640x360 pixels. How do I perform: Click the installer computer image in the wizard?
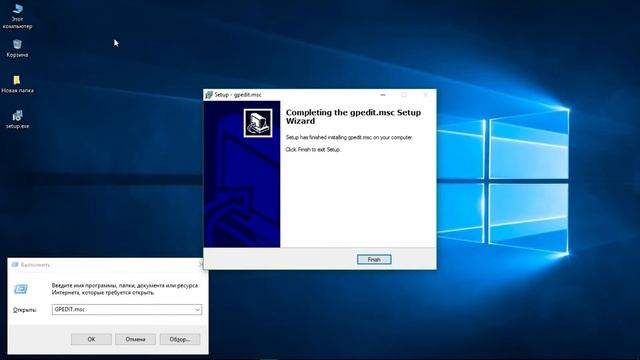[x=258, y=123]
